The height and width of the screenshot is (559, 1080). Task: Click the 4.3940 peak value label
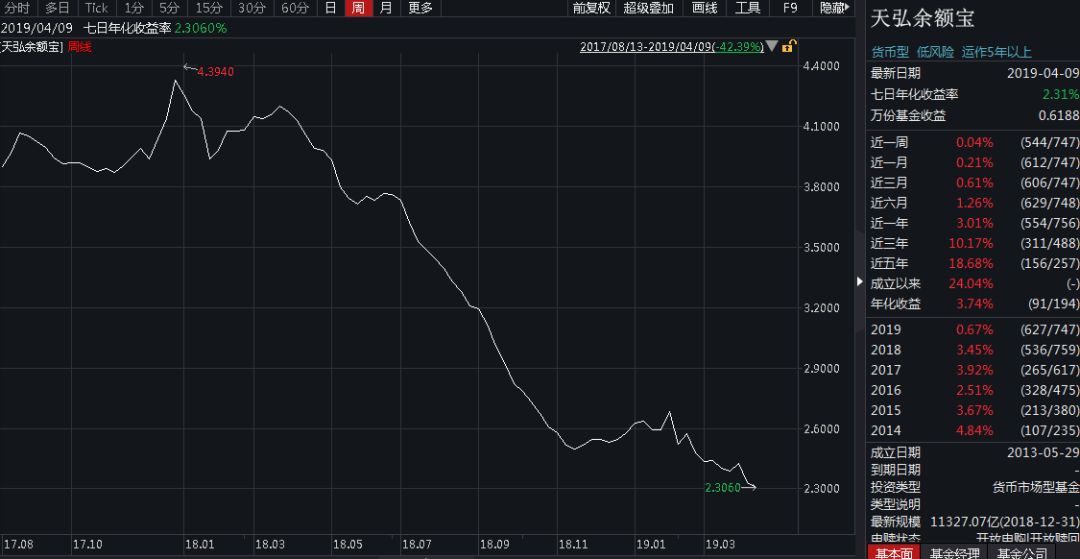click(x=216, y=72)
